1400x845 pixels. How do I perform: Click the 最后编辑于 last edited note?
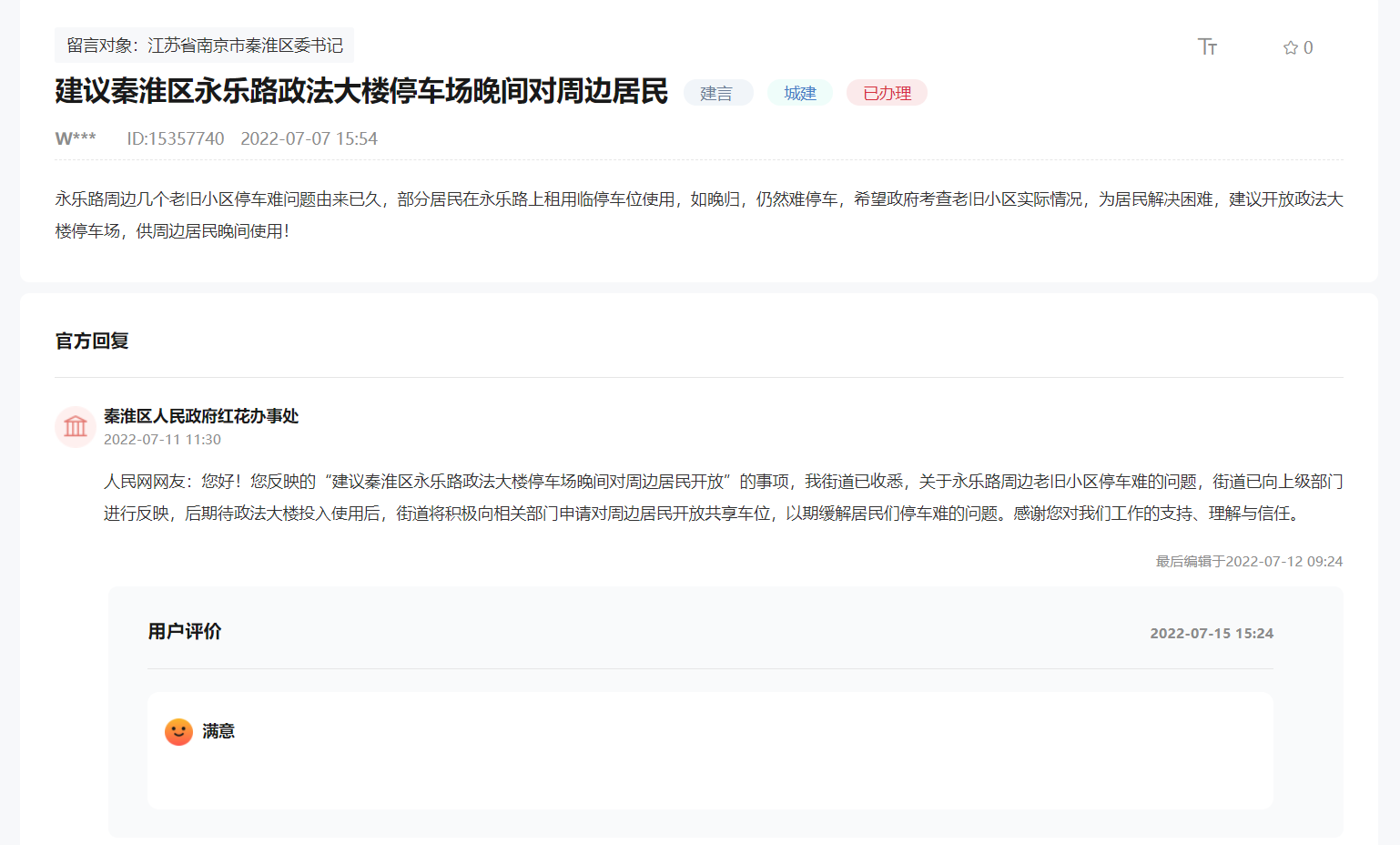[x=1249, y=561]
